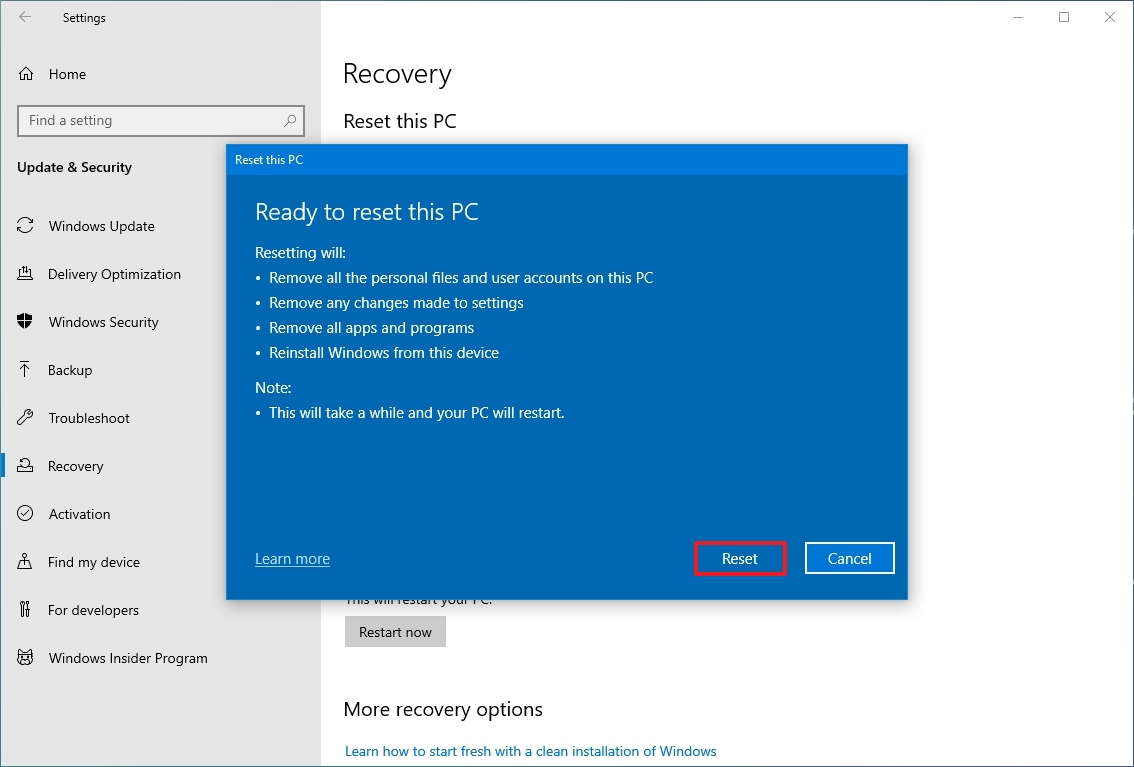Open the Learn more link

point(292,558)
